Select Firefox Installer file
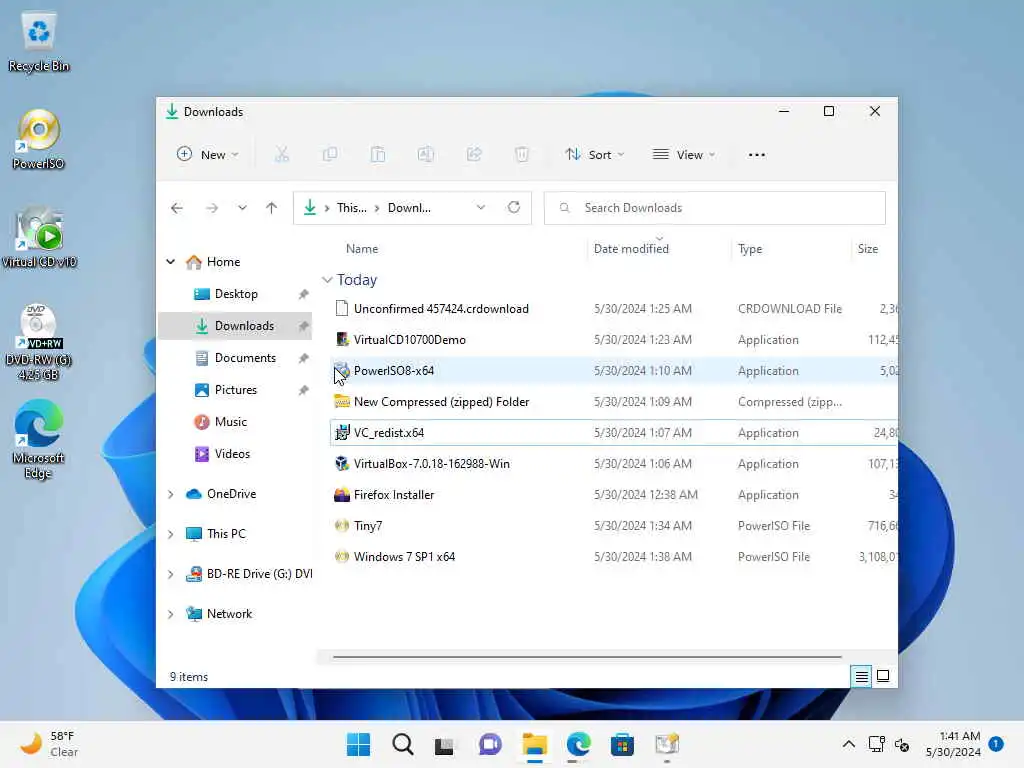The image size is (1024, 768). [x=613, y=495]
